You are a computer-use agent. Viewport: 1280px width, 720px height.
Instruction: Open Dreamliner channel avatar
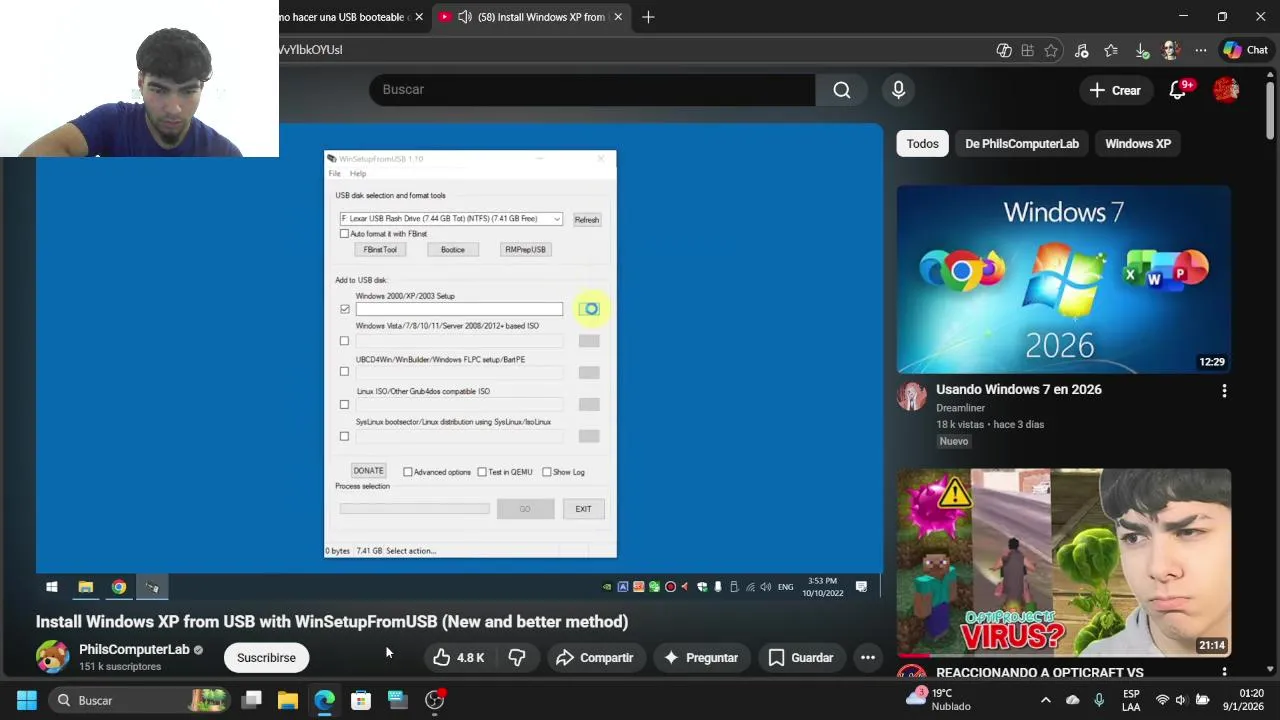(911, 396)
